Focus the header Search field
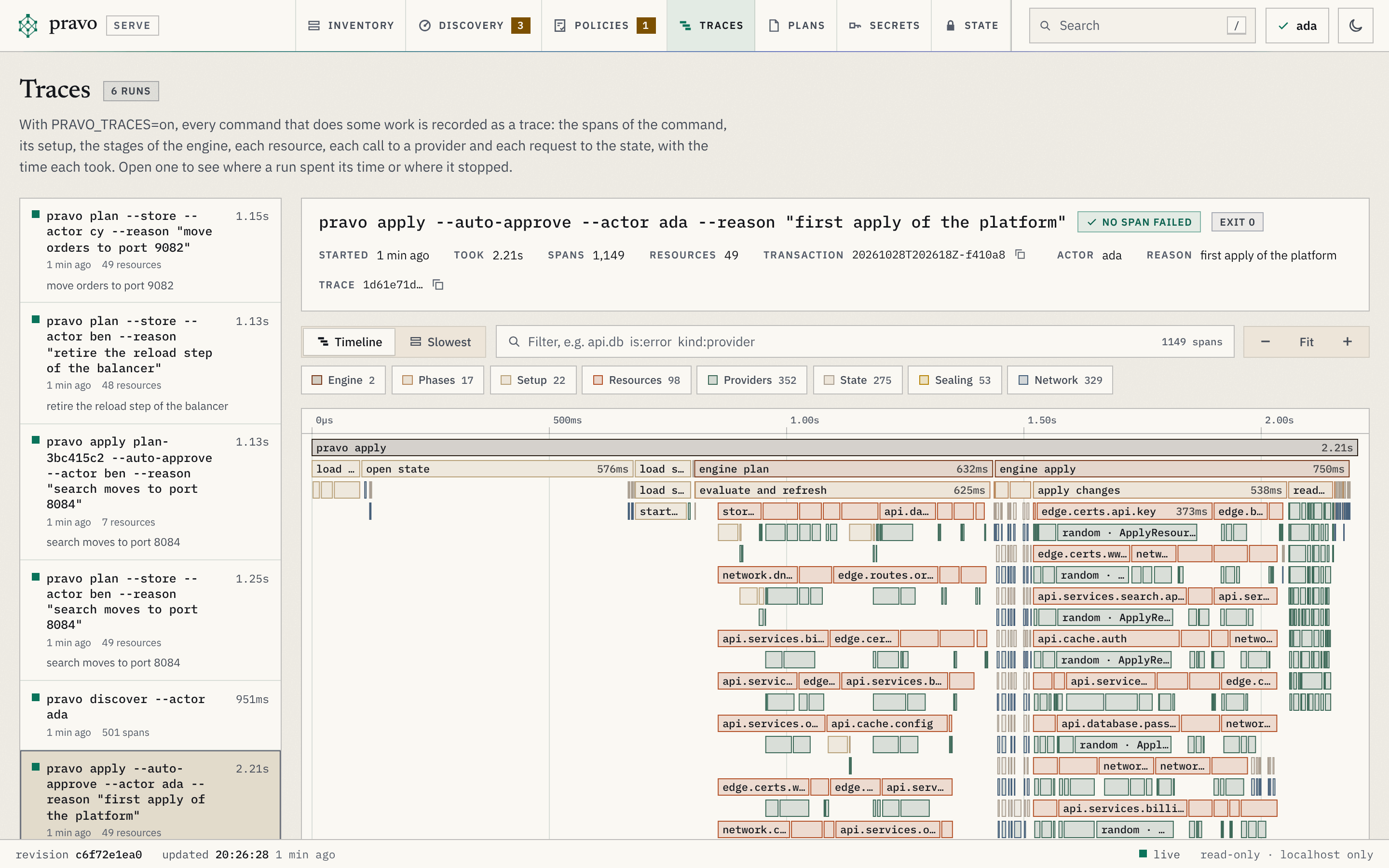 [x=1142, y=25]
